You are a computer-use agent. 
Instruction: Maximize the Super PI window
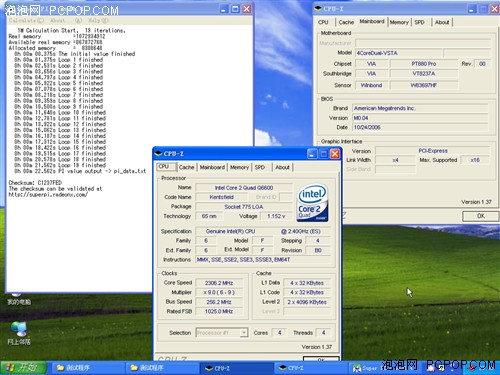click(235, 9)
